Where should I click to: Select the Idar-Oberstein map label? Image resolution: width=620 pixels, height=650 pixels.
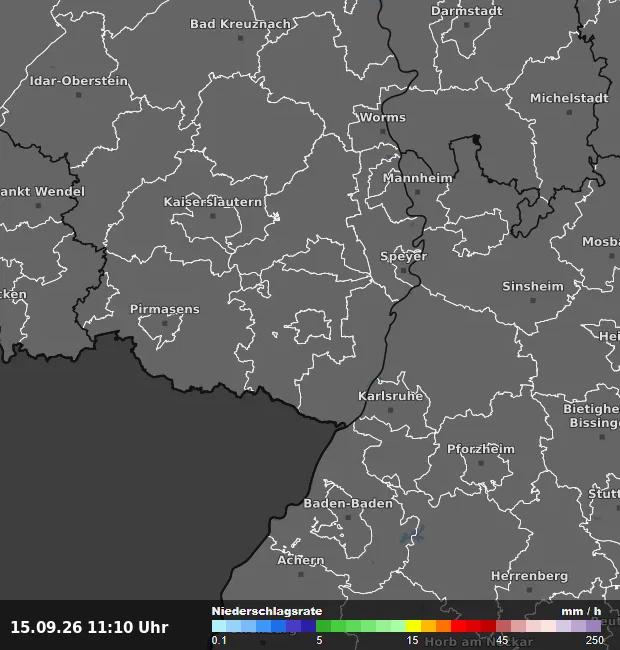click(x=79, y=80)
